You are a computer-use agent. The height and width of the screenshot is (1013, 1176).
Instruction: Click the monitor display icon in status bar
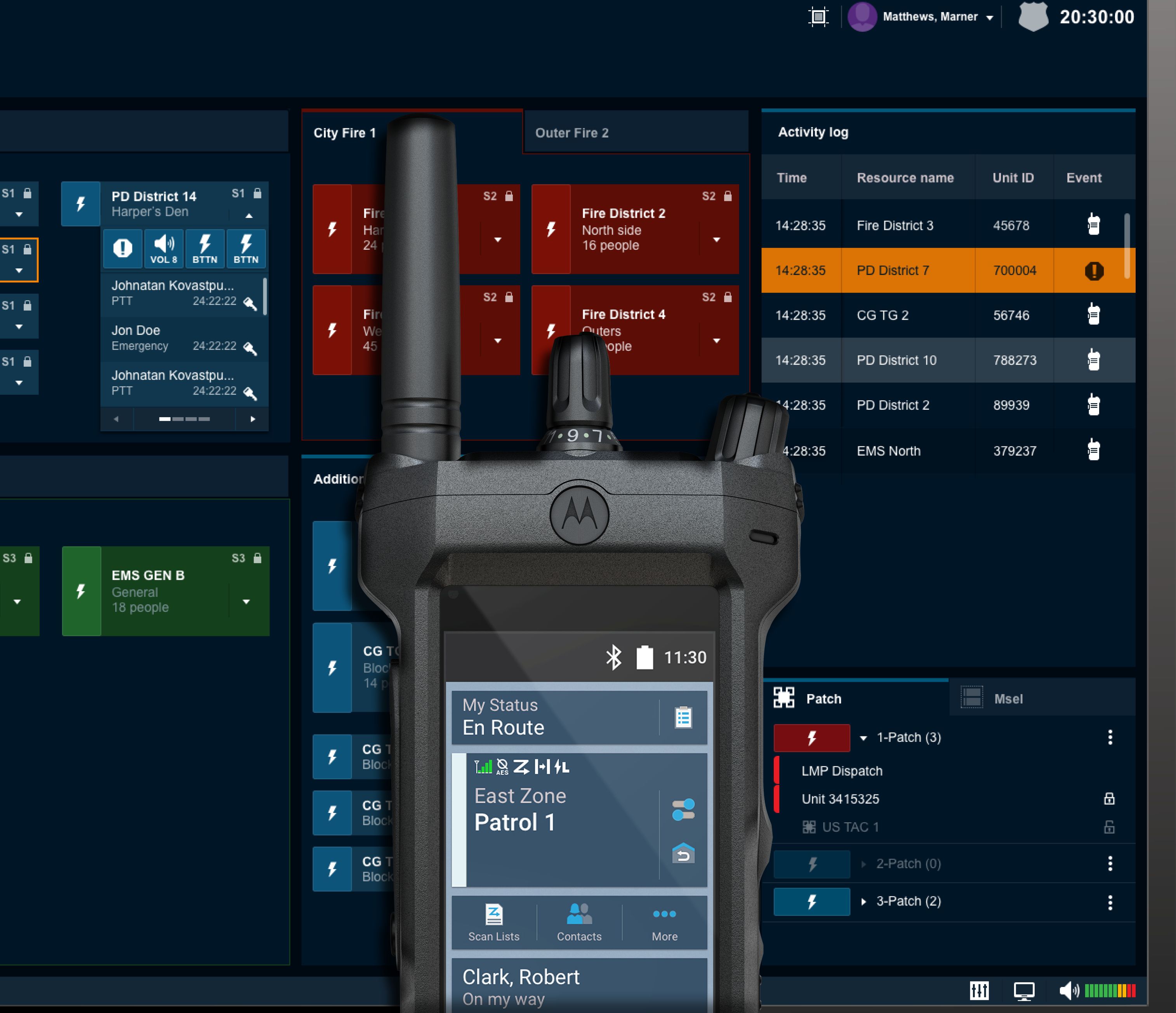(x=1024, y=991)
